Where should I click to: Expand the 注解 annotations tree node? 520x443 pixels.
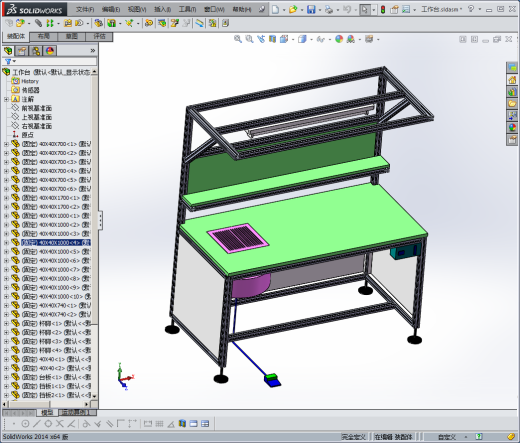[6, 99]
